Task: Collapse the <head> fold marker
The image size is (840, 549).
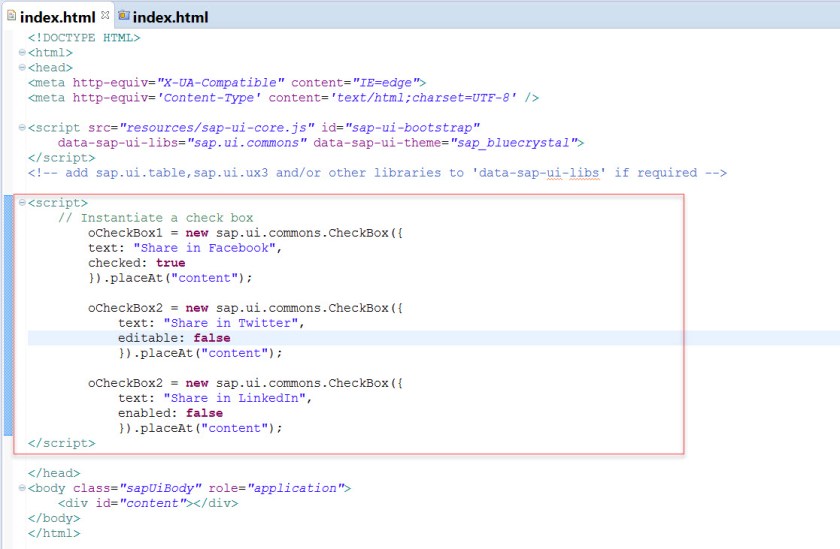Action: 22,67
